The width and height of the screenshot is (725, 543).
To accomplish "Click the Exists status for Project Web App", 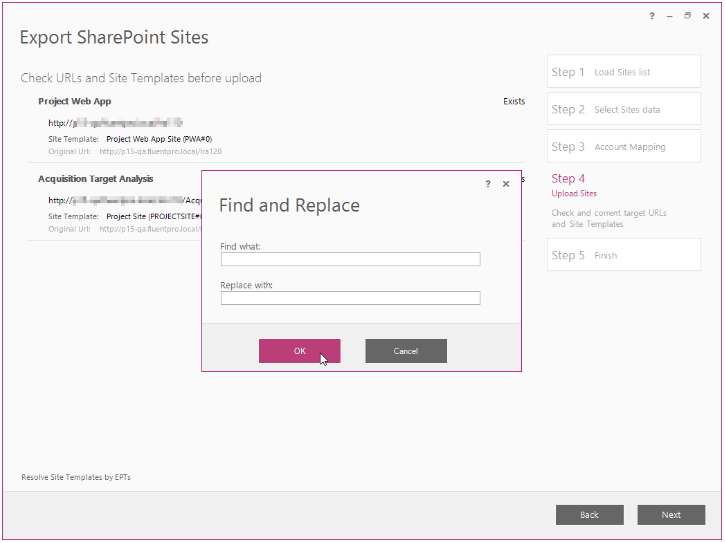I will pos(514,101).
